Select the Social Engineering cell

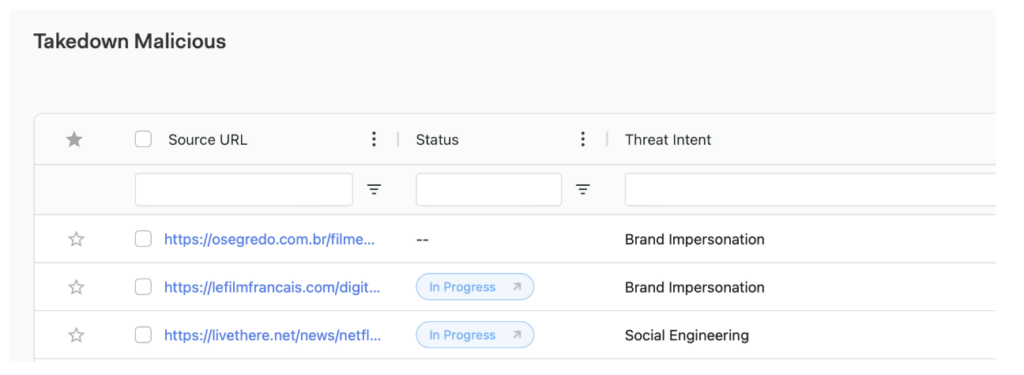coord(686,336)
